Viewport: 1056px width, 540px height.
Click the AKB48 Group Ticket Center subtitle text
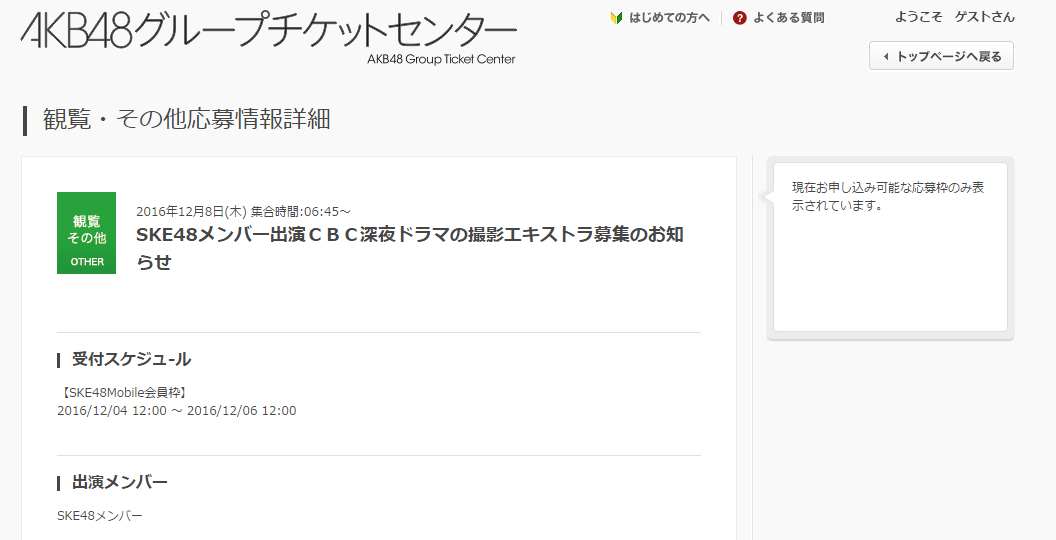[x=441, y=59]
